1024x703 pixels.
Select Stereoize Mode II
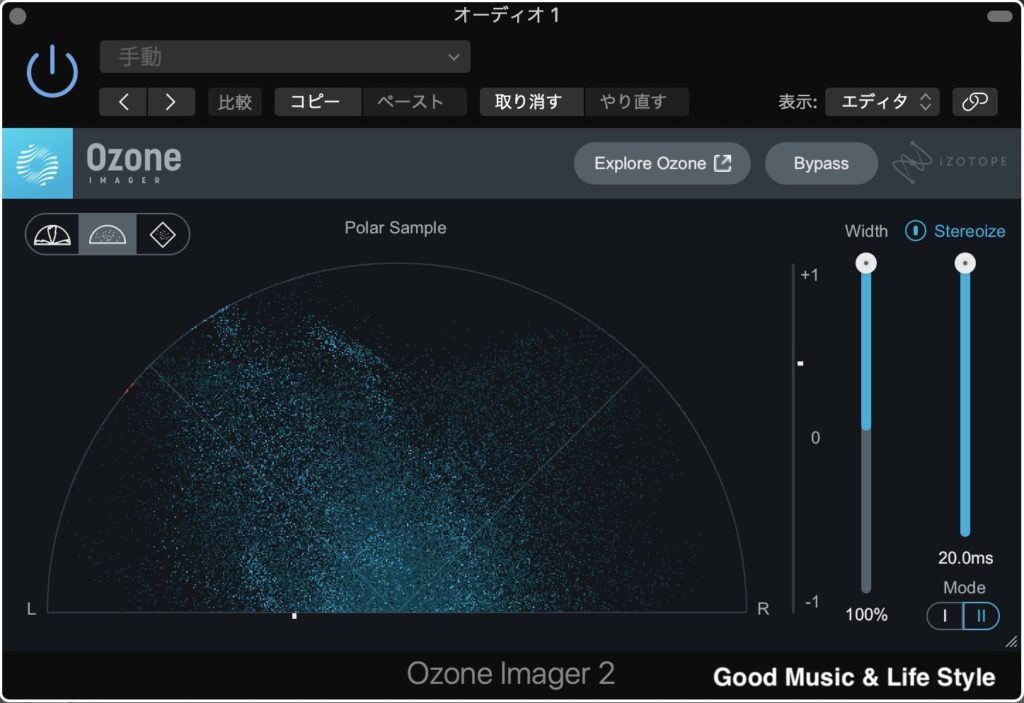tap(981, 615)
